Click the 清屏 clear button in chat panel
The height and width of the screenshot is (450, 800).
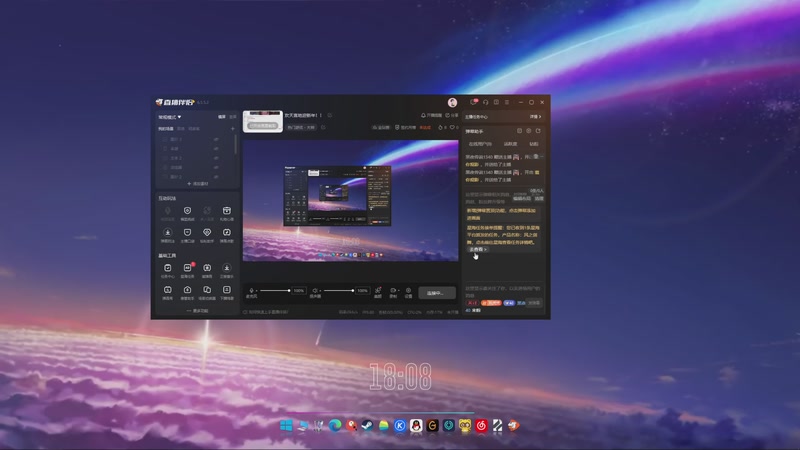tap(539, 198)
